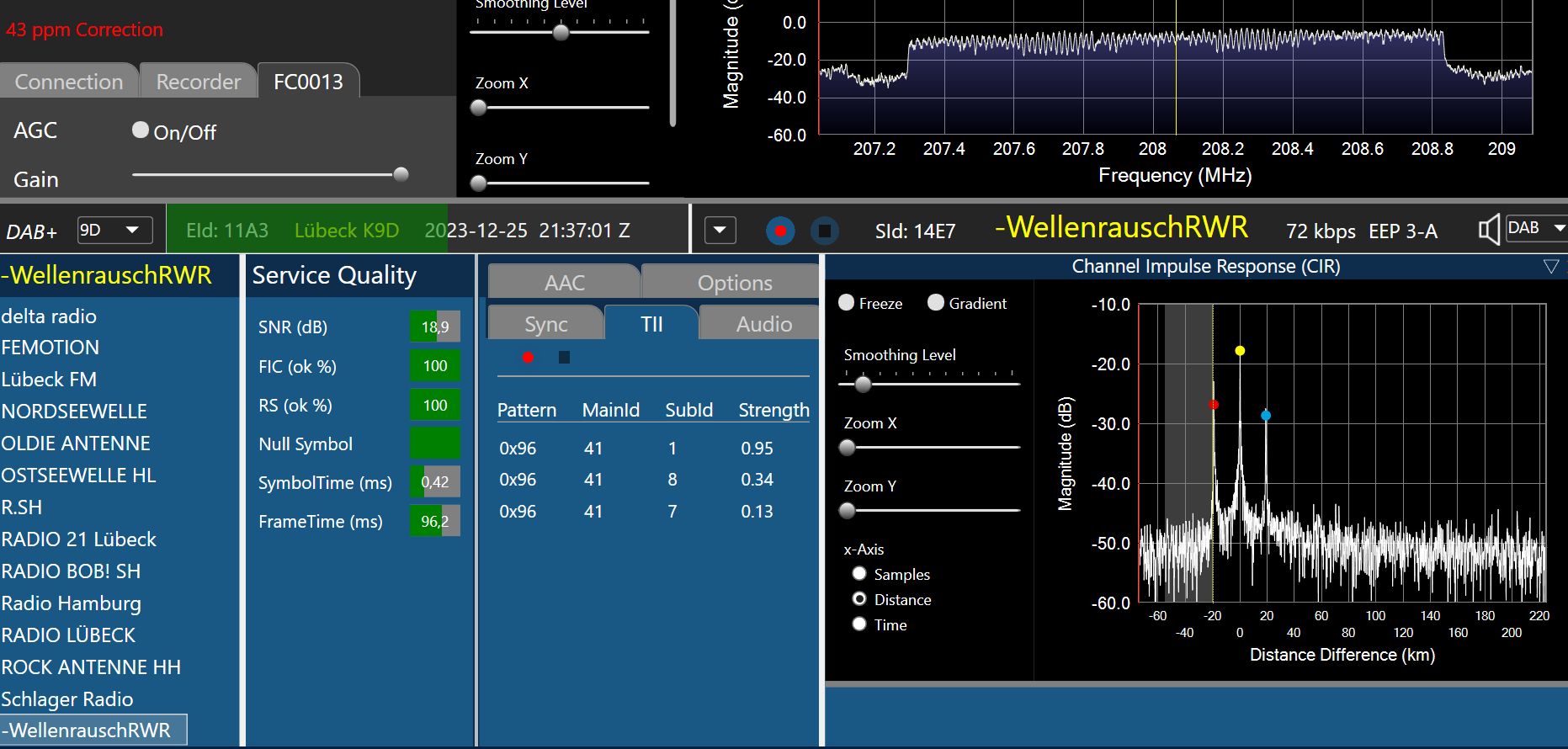Click the Gain slider handle
The width and height of the screenshot is (1568, 749).
[x=401, y=174]
